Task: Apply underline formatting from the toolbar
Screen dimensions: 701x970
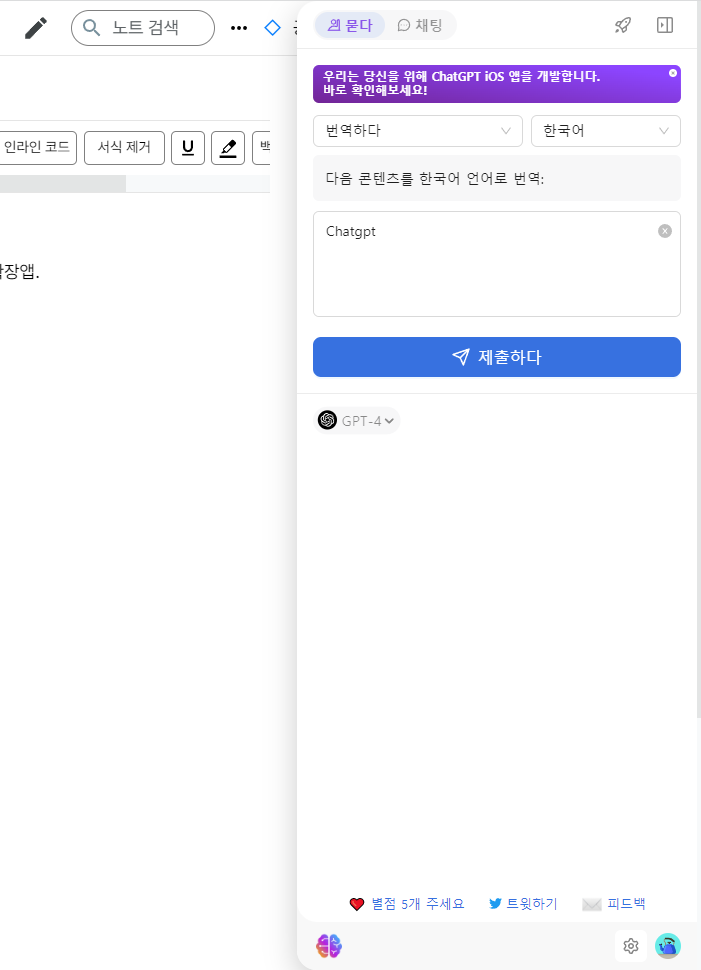Action: click(x=188, y=147)
